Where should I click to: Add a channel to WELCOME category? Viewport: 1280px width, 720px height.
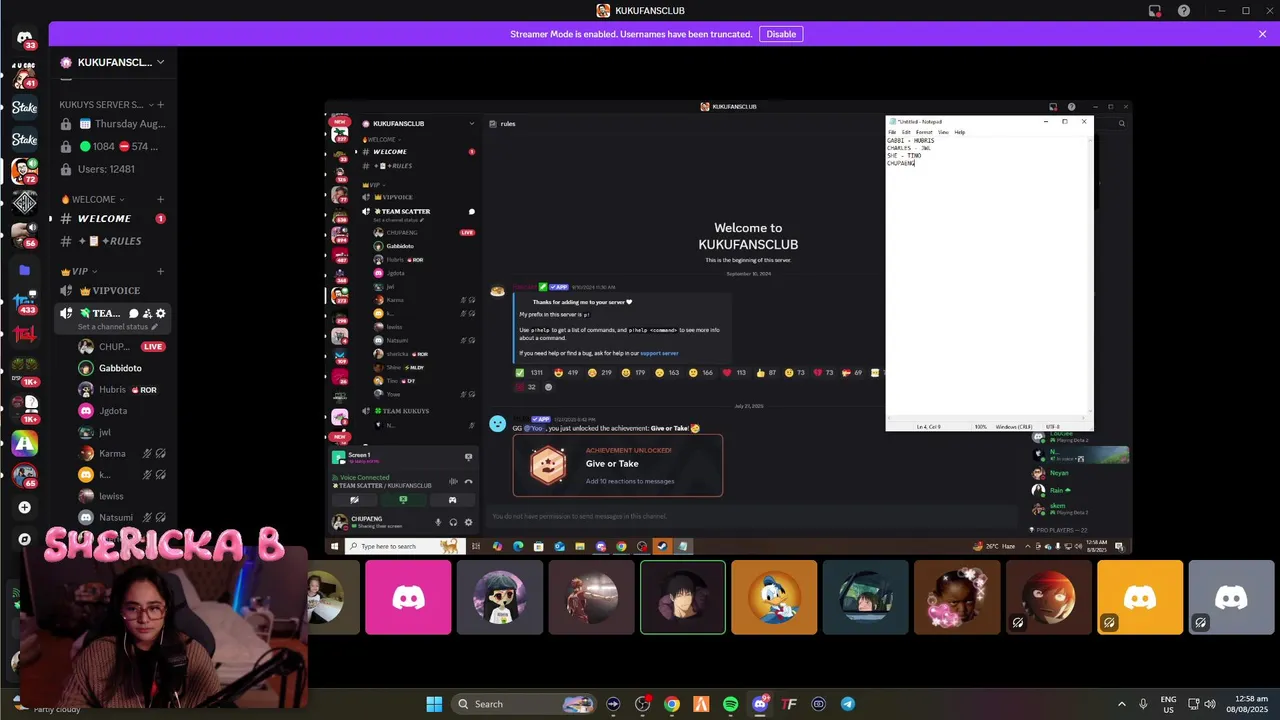click(160, 199)
